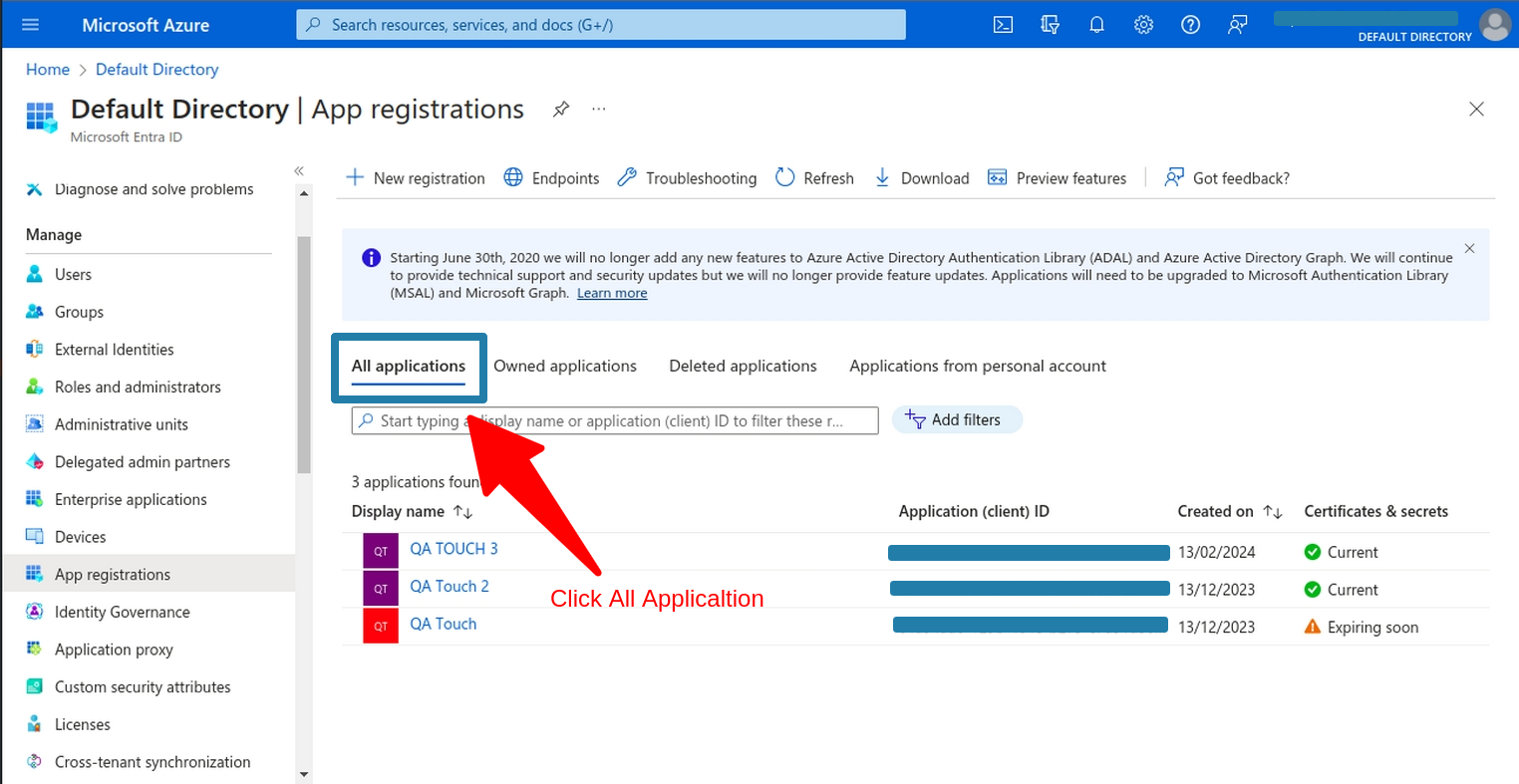Open the top bar feedback icon

[x=1237, y=25]
